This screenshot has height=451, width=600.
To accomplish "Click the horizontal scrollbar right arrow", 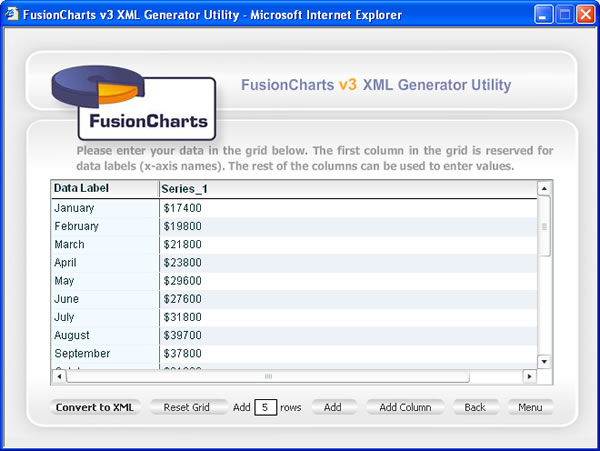I will tap(529, 377).
